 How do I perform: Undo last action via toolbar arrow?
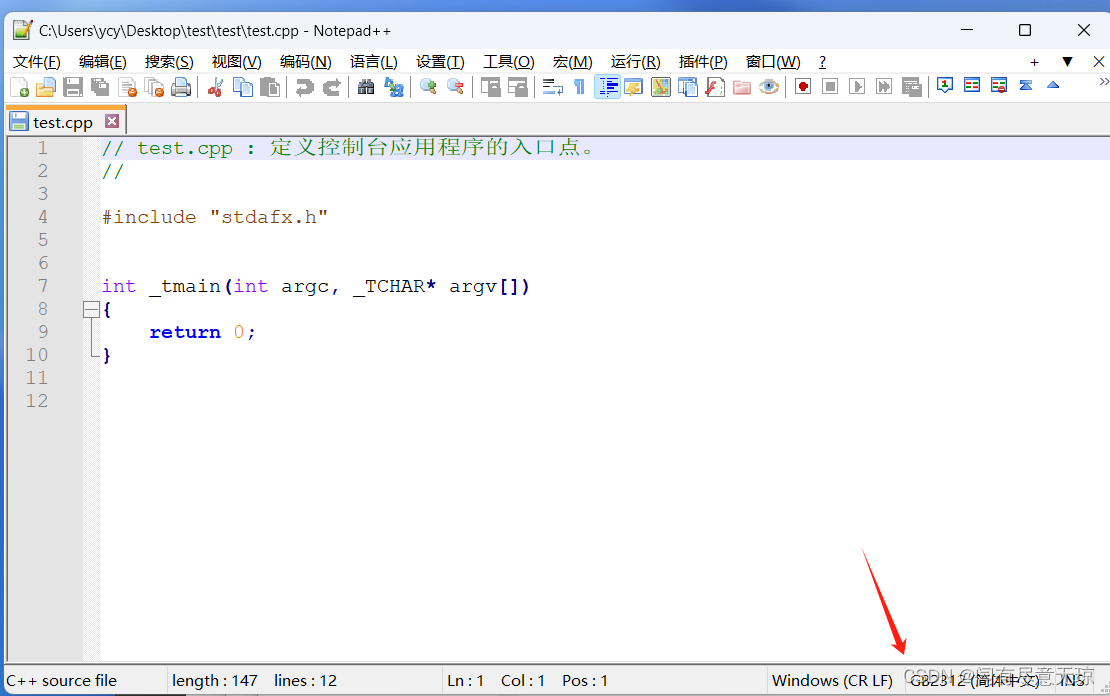[304, 87]
